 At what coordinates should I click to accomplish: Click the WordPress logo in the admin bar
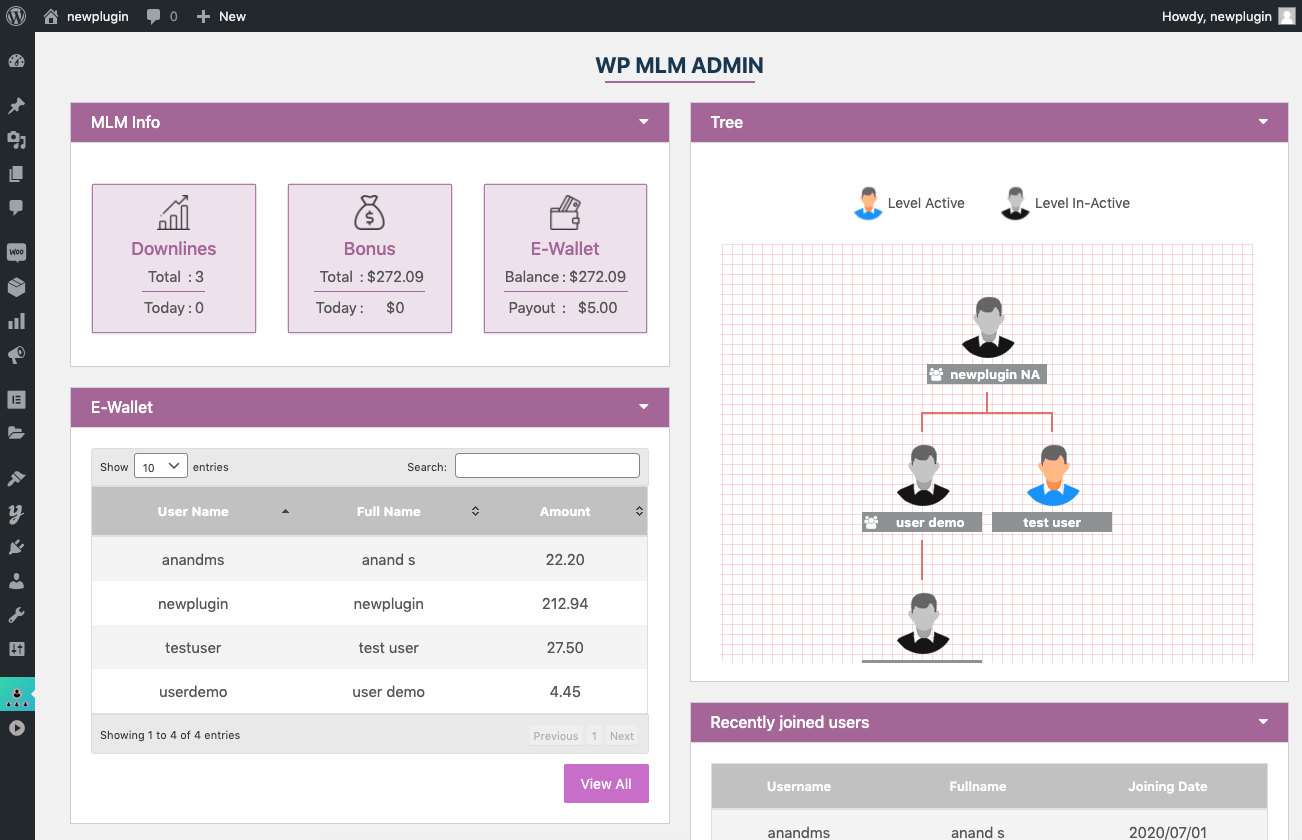15,15
